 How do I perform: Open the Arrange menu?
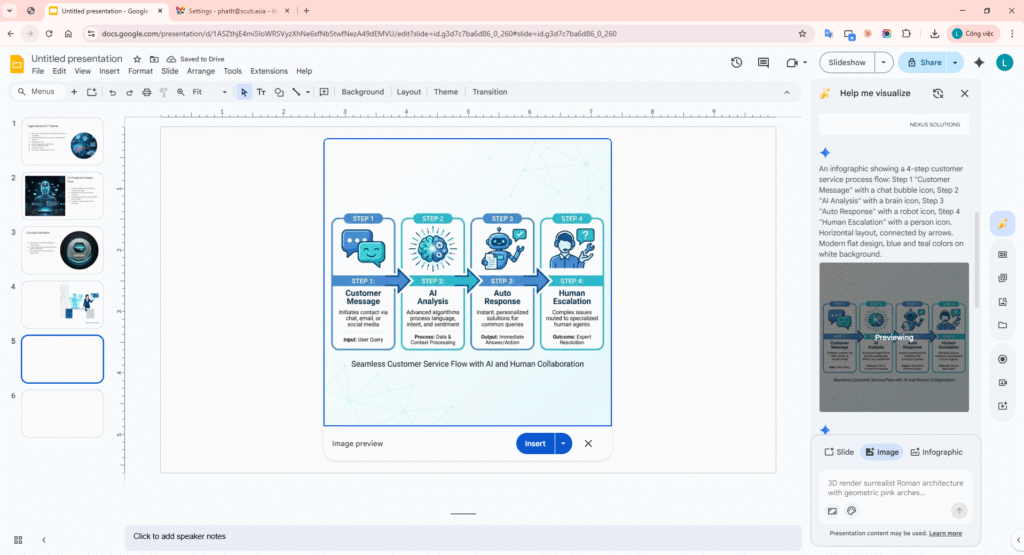[x=201, y=71]
